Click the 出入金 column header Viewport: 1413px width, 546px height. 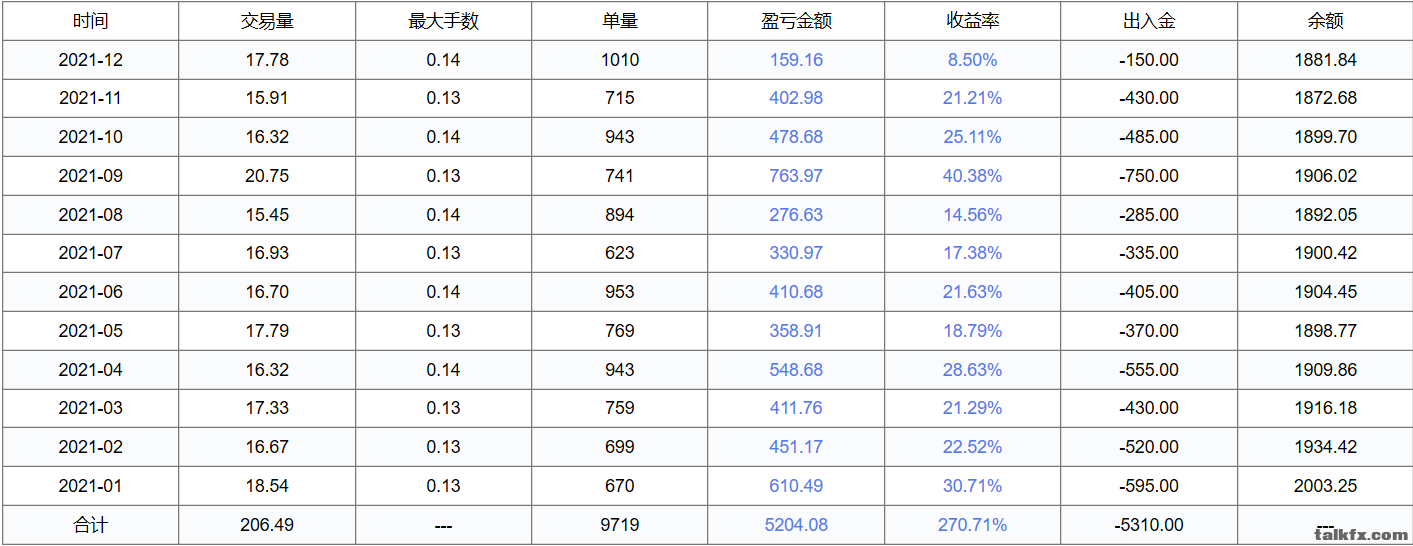1149,21
